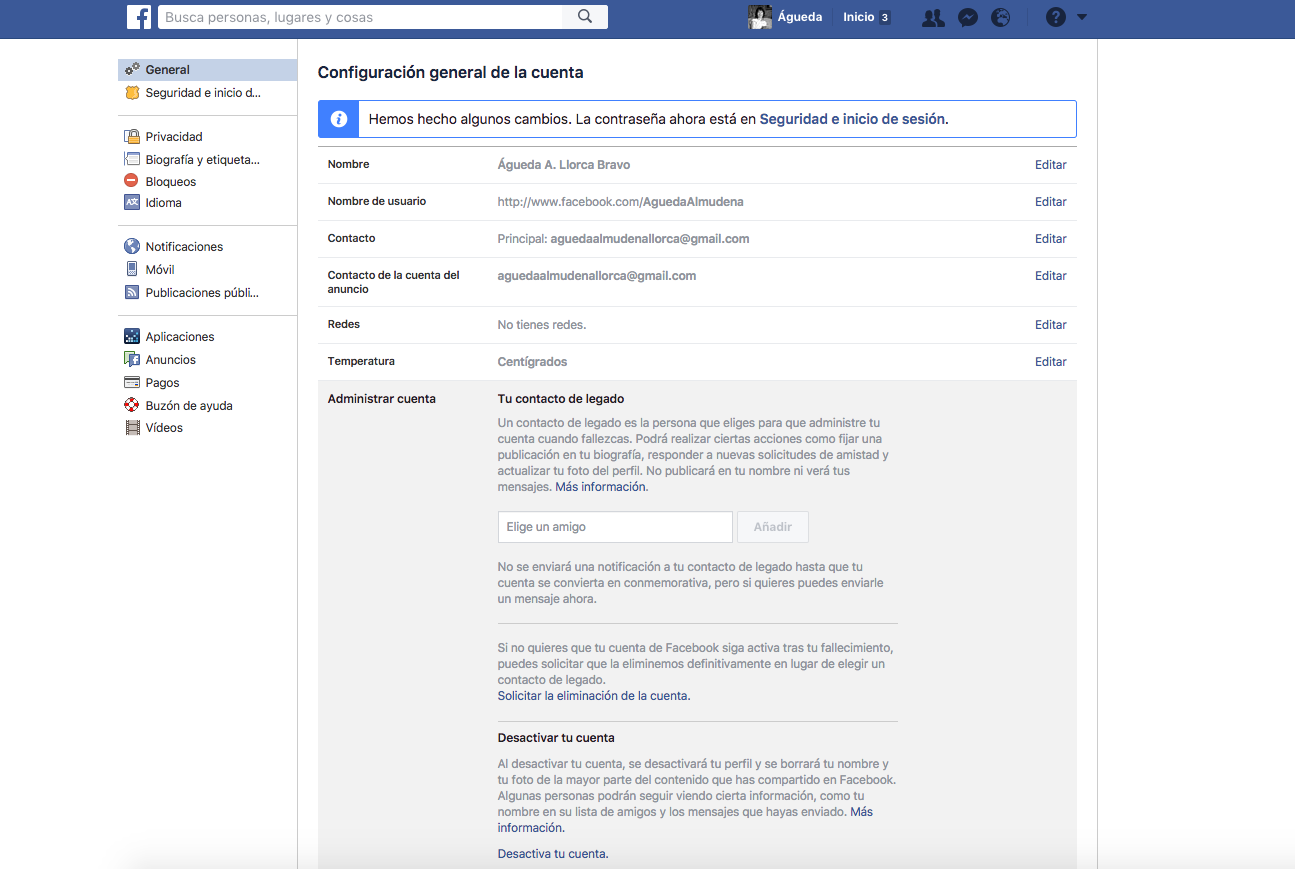Screen dimensions: 1295x869
Task: Edit the Nombre de usuario row
Action: tap(1050, 202)
